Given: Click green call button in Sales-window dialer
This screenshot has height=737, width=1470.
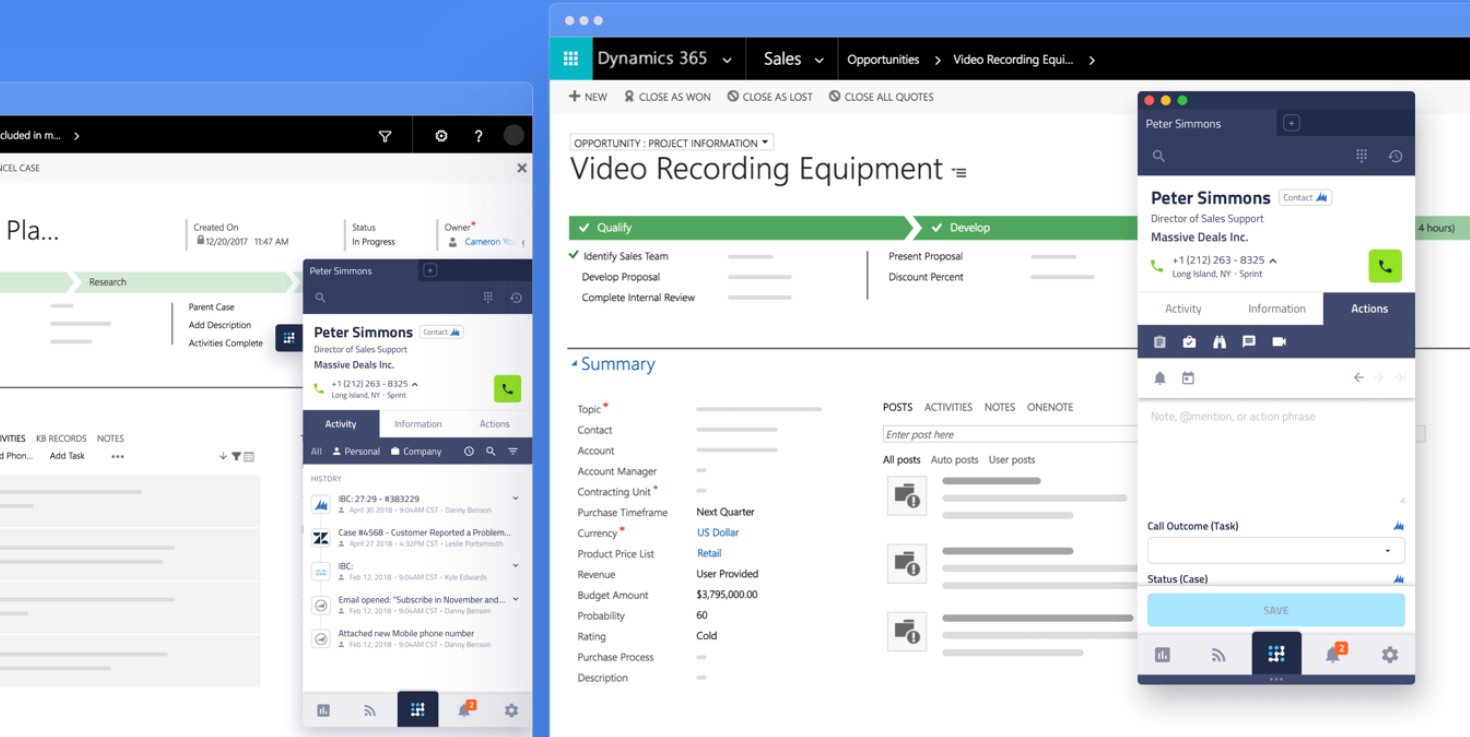Looking at the screenshot, I should click(1385, 266).
